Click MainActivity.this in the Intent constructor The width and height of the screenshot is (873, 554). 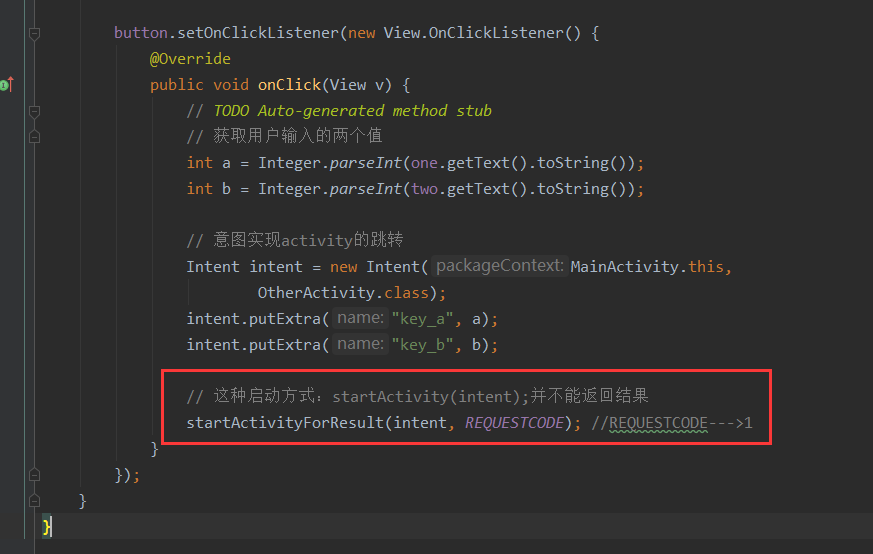(x=647, y=267)
